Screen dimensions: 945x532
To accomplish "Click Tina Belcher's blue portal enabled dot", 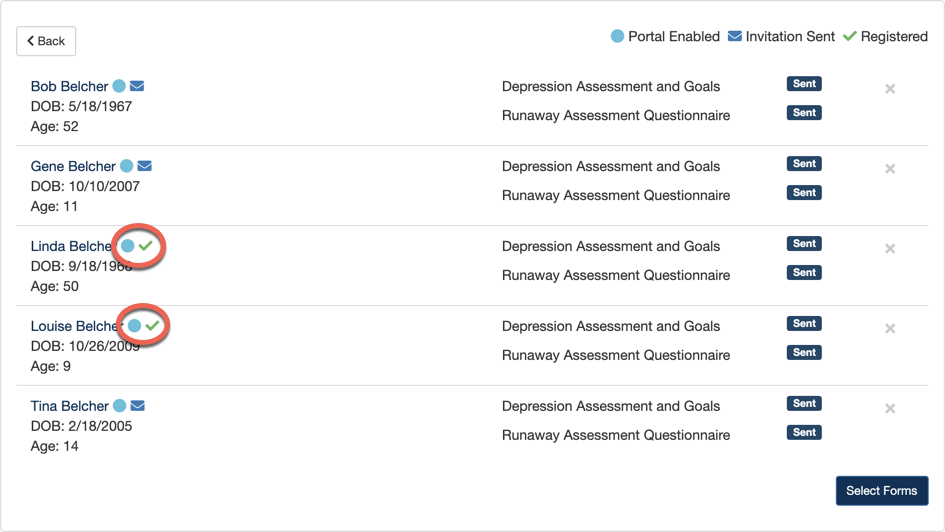I will tap(120, 406).
